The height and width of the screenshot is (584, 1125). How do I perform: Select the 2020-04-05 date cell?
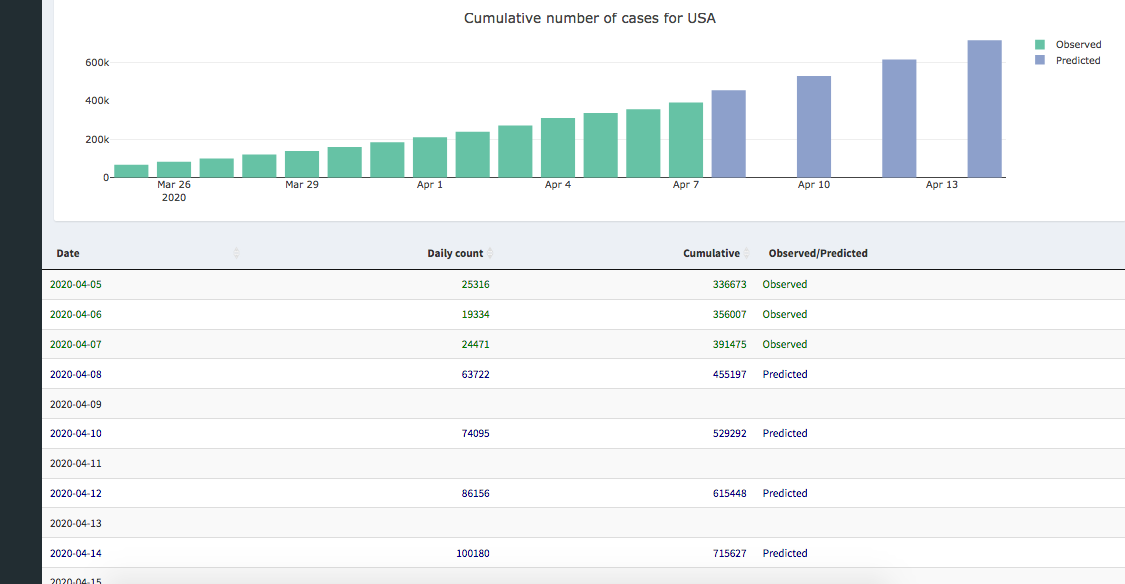click(x=76, y=284)
